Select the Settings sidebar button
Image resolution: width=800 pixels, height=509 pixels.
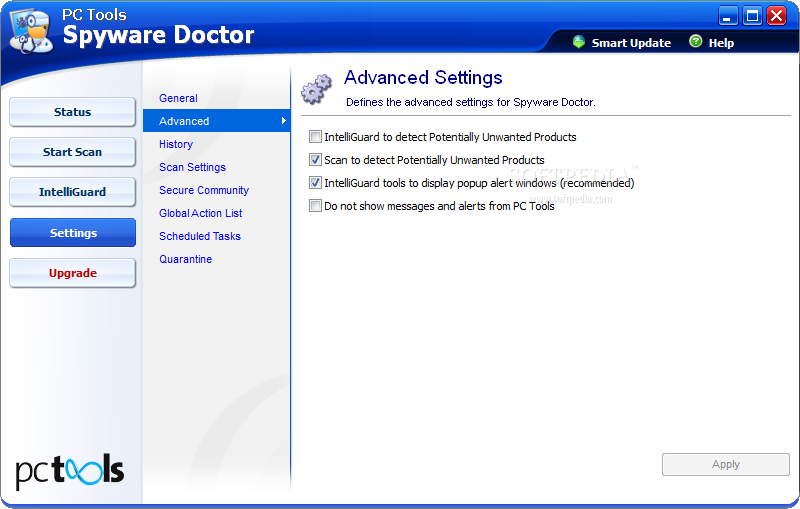click(x=73, y=233)
